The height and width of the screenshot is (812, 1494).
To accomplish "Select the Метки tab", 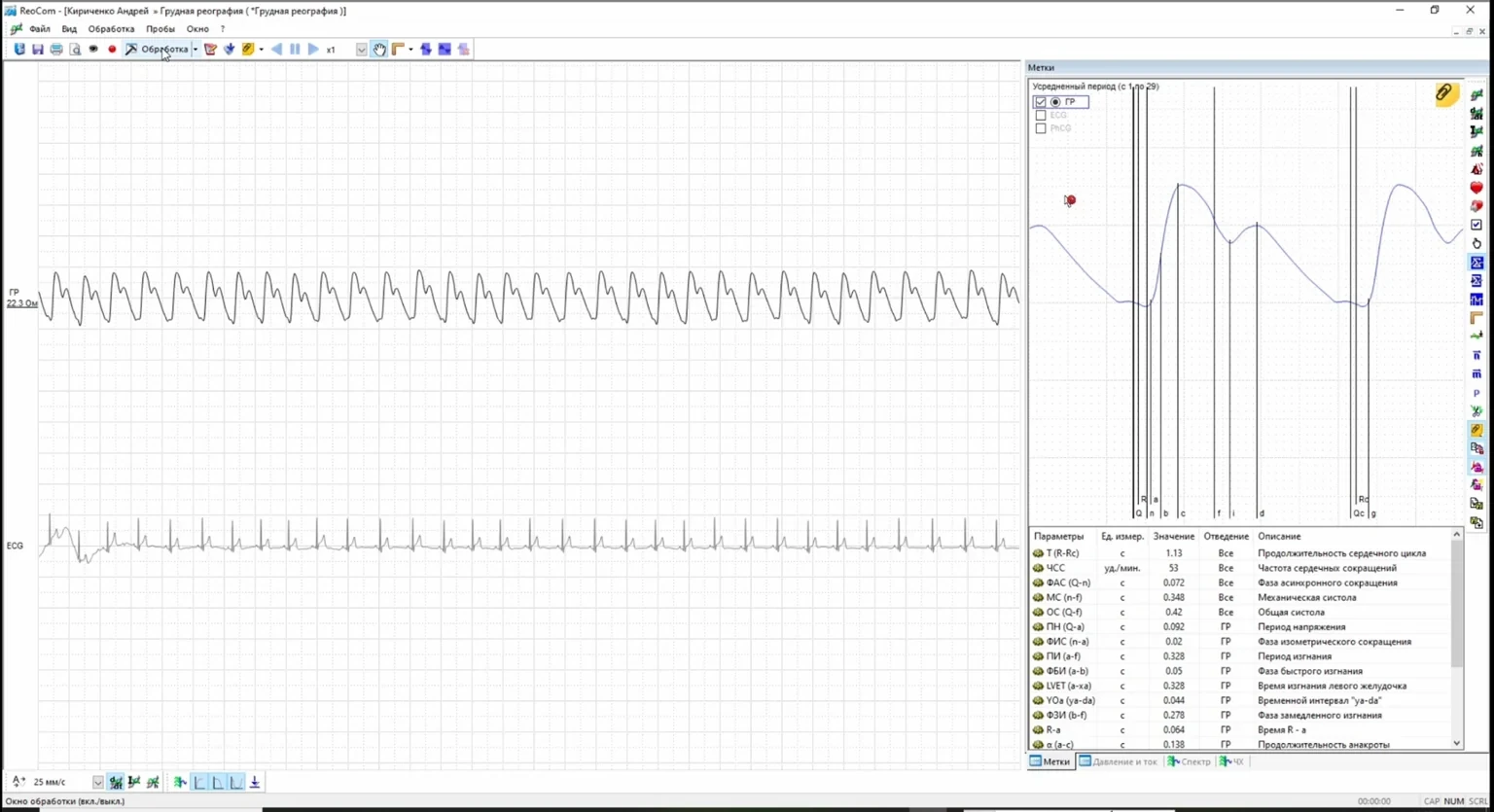I will point(1050,761).
